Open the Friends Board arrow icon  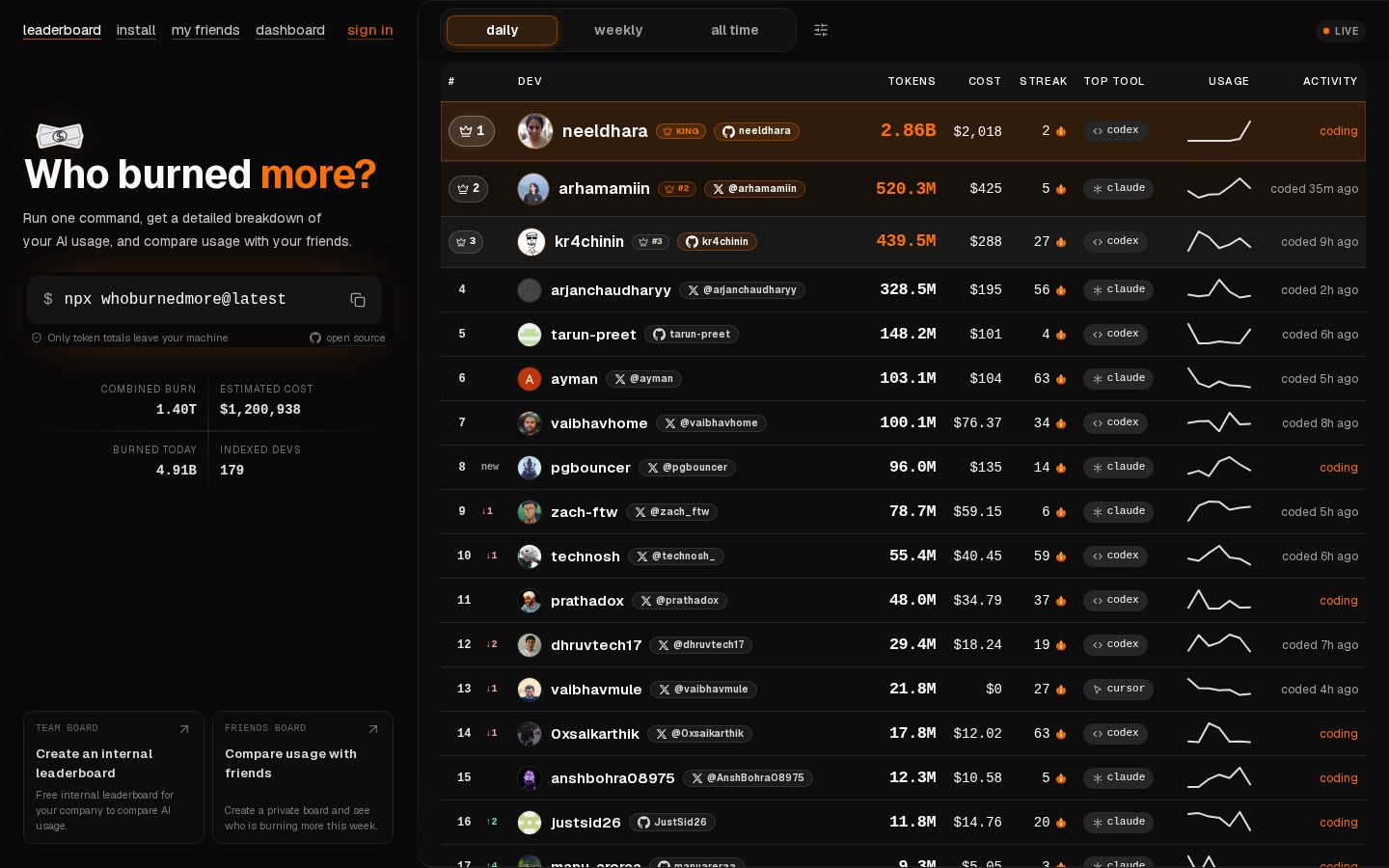point(373,729)
